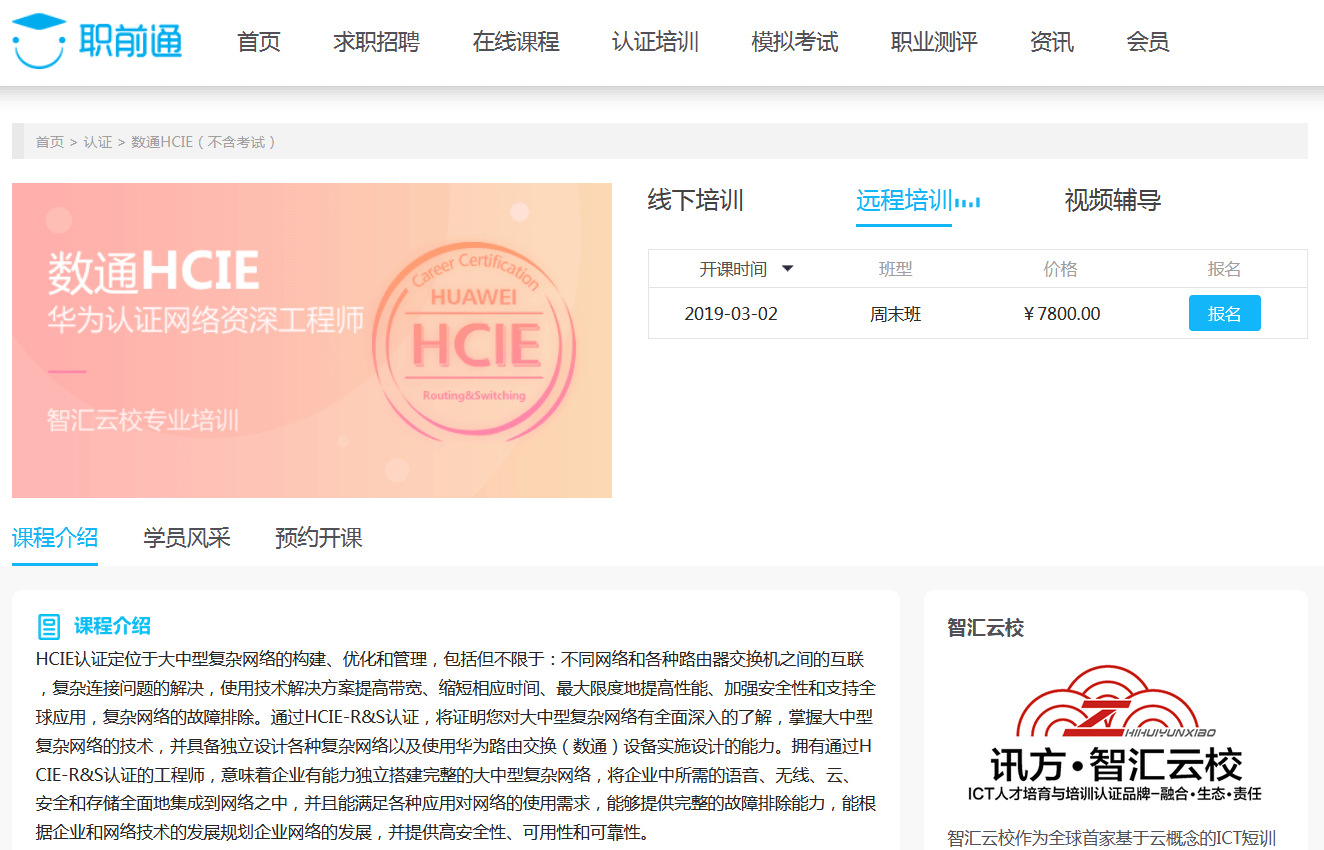Screen dimensions: 1324x850
Task: Click the 课程介绍 document icon
Action: pos(48,627)
